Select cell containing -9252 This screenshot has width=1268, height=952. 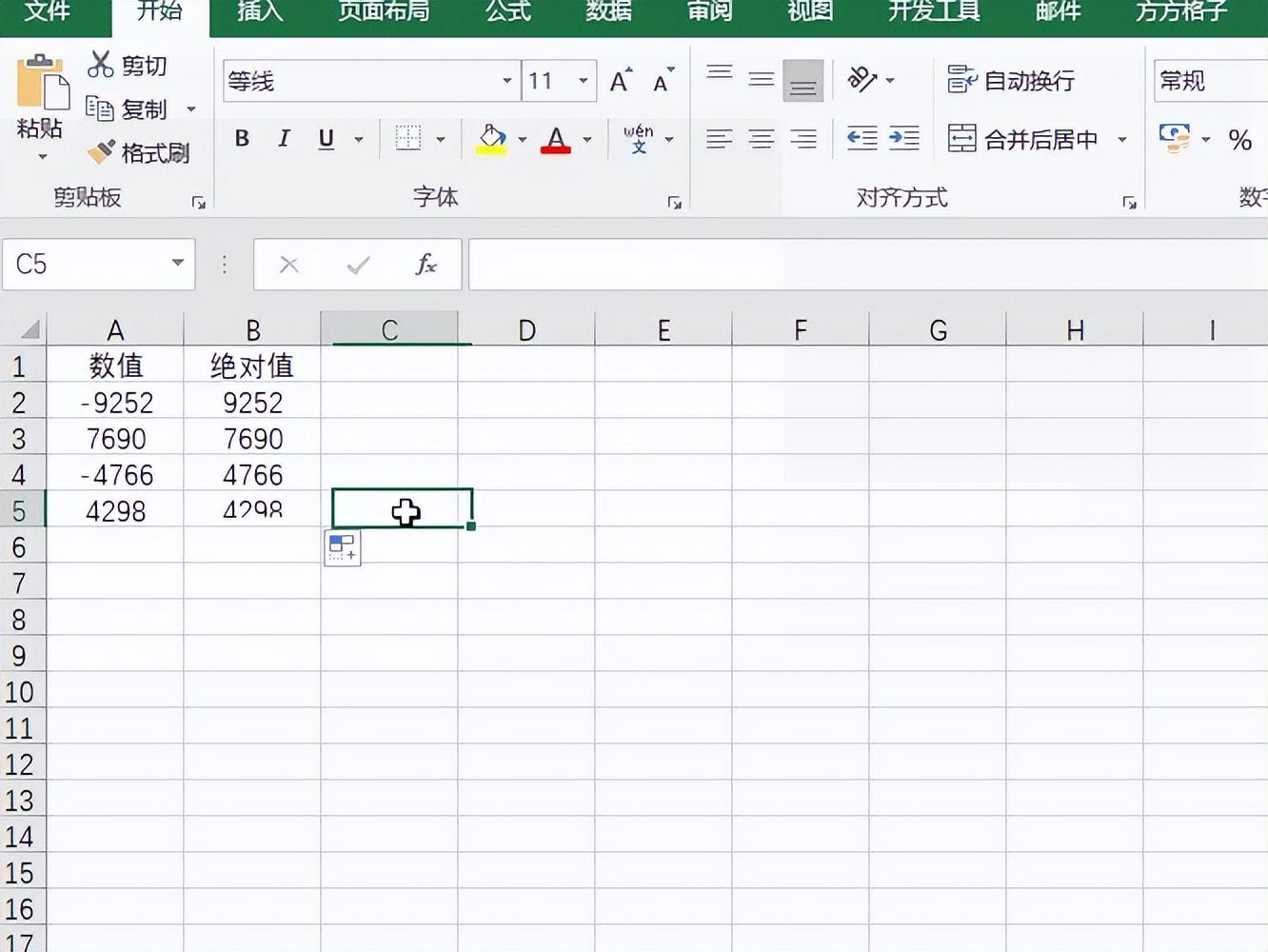tap(115, 402)
